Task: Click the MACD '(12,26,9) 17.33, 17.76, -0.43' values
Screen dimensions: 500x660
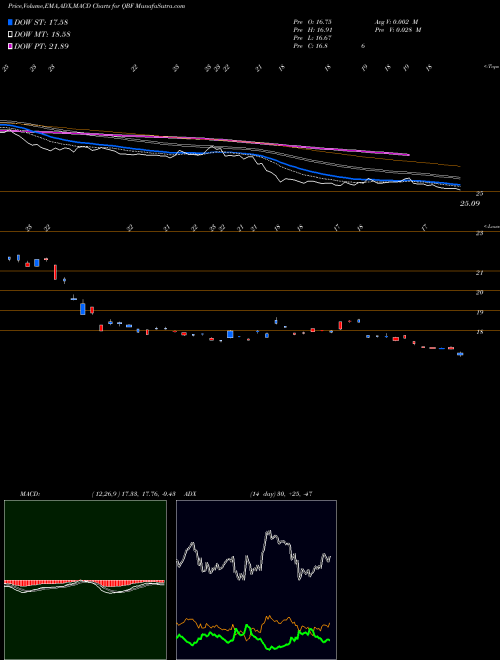Action: 136,494
